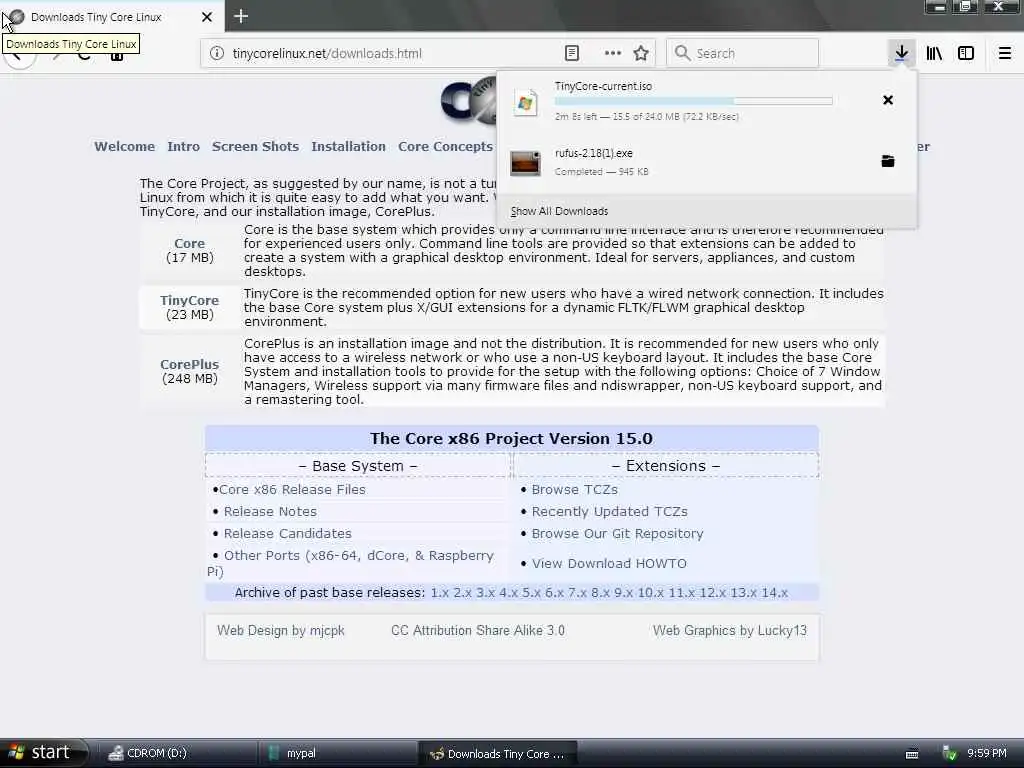Open the Installation navigation link
This screenshot has width=1024, height=768.
[348, 146]
